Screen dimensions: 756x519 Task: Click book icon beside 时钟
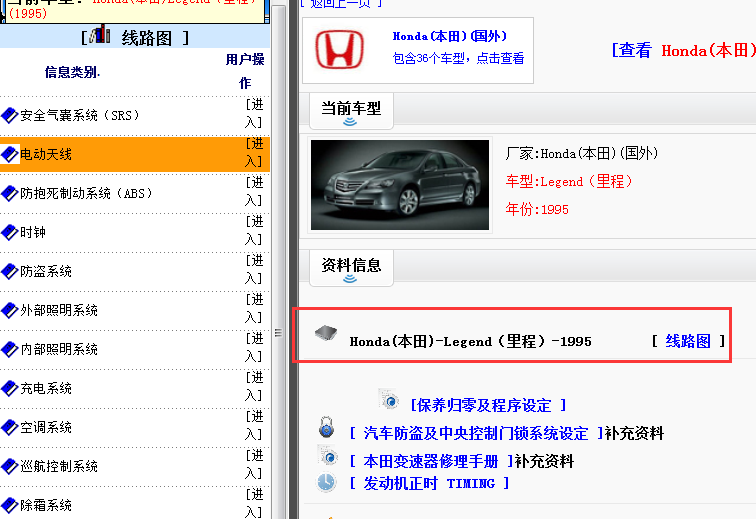point(10,232)
